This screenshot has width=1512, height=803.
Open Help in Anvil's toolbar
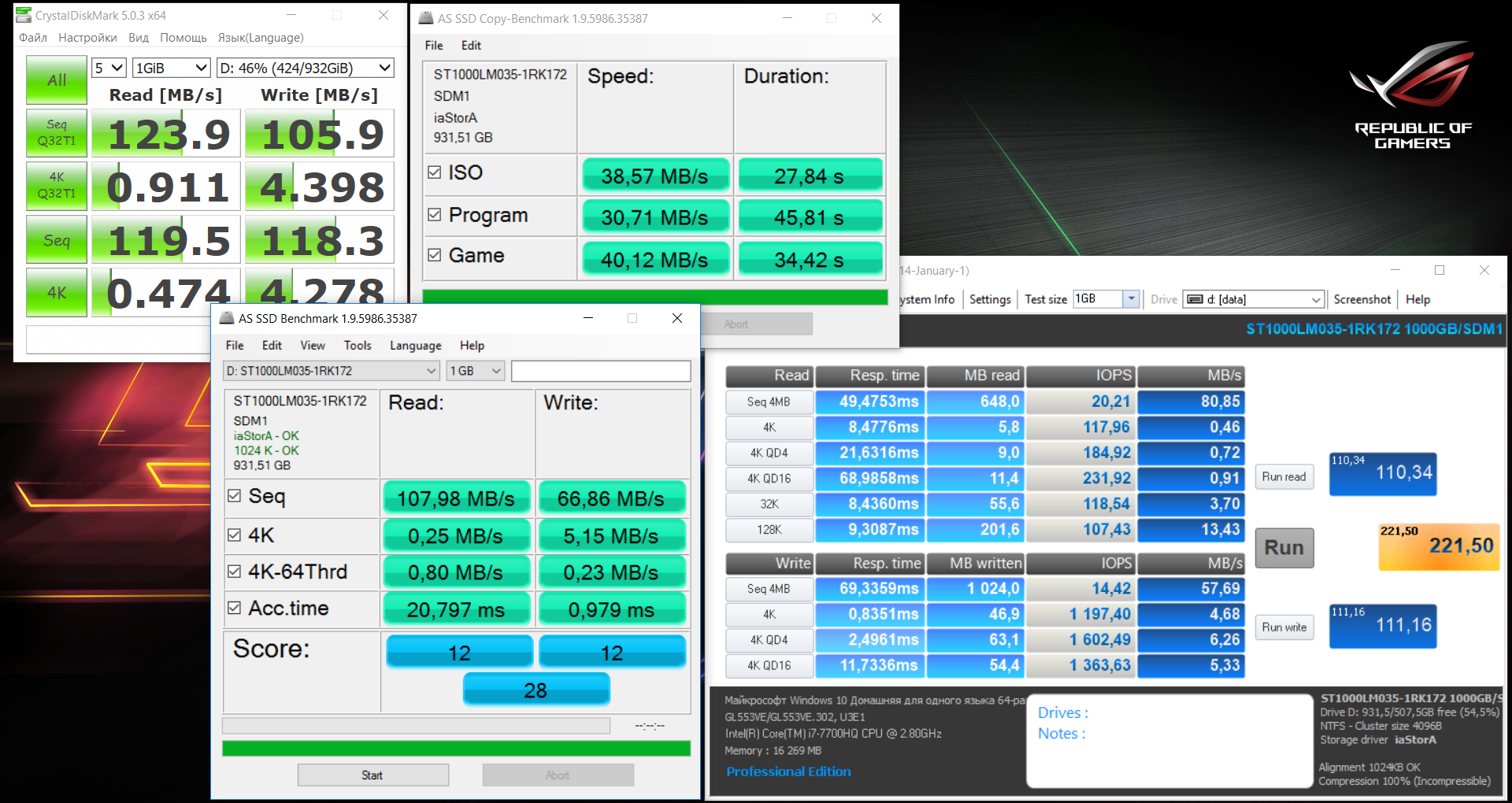click(1417, 299)
